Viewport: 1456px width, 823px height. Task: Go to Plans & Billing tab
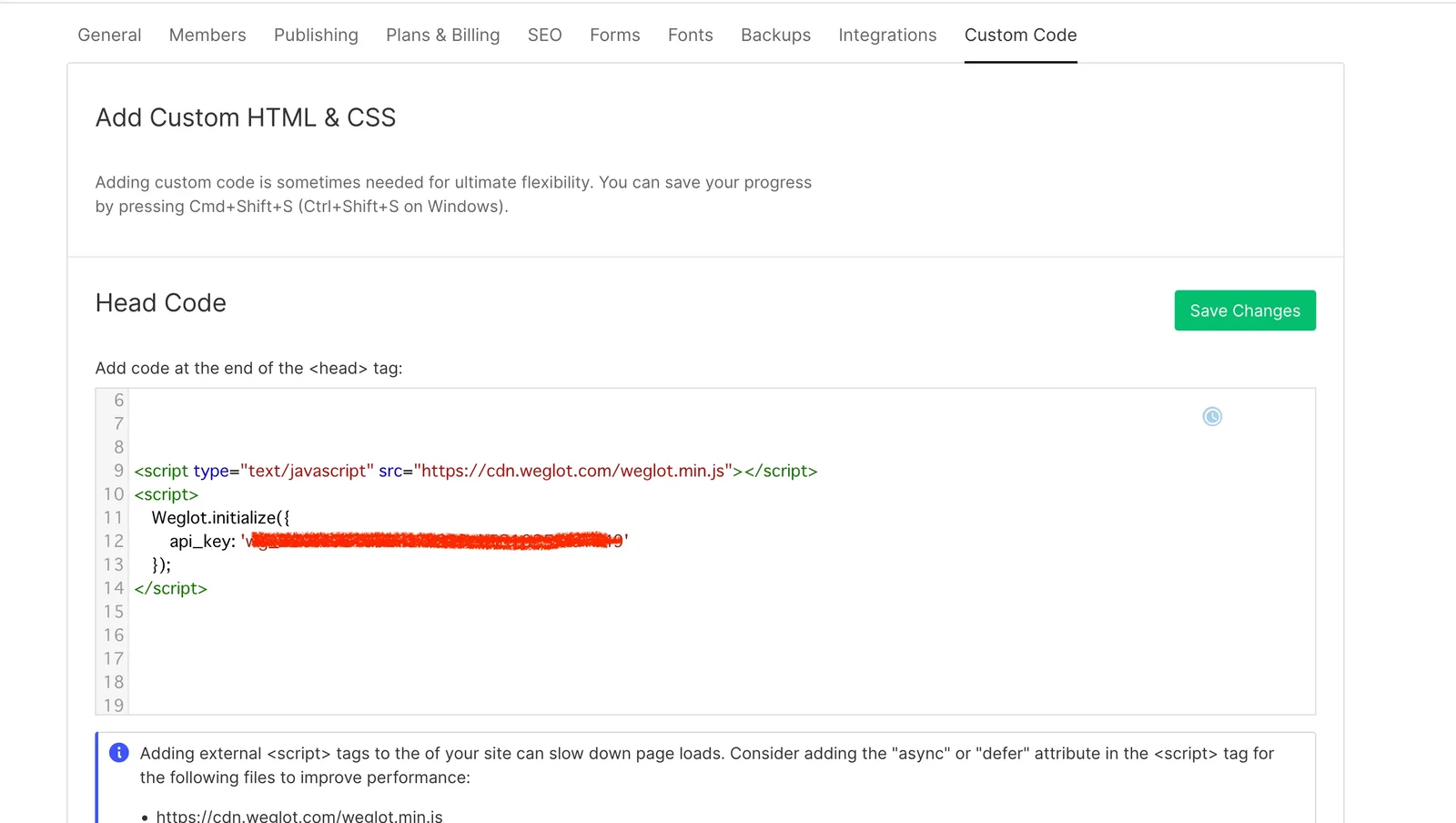click(443, 35)
